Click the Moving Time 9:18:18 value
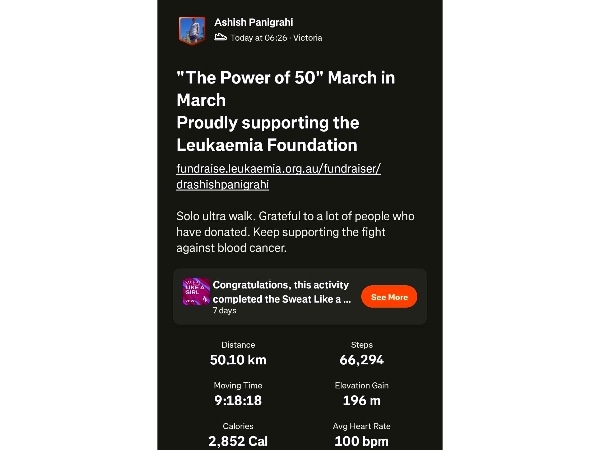 click(238, 402)
